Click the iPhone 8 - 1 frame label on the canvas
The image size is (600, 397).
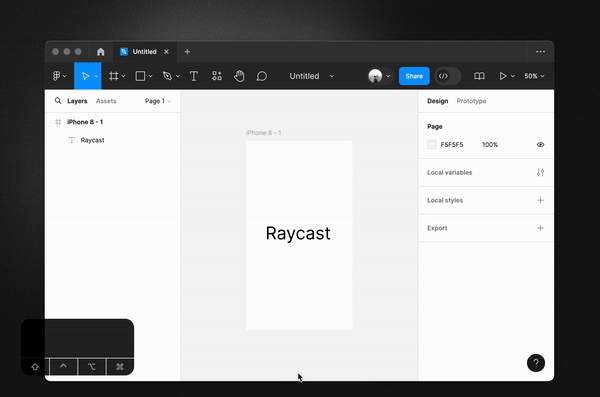pos(264,133)
